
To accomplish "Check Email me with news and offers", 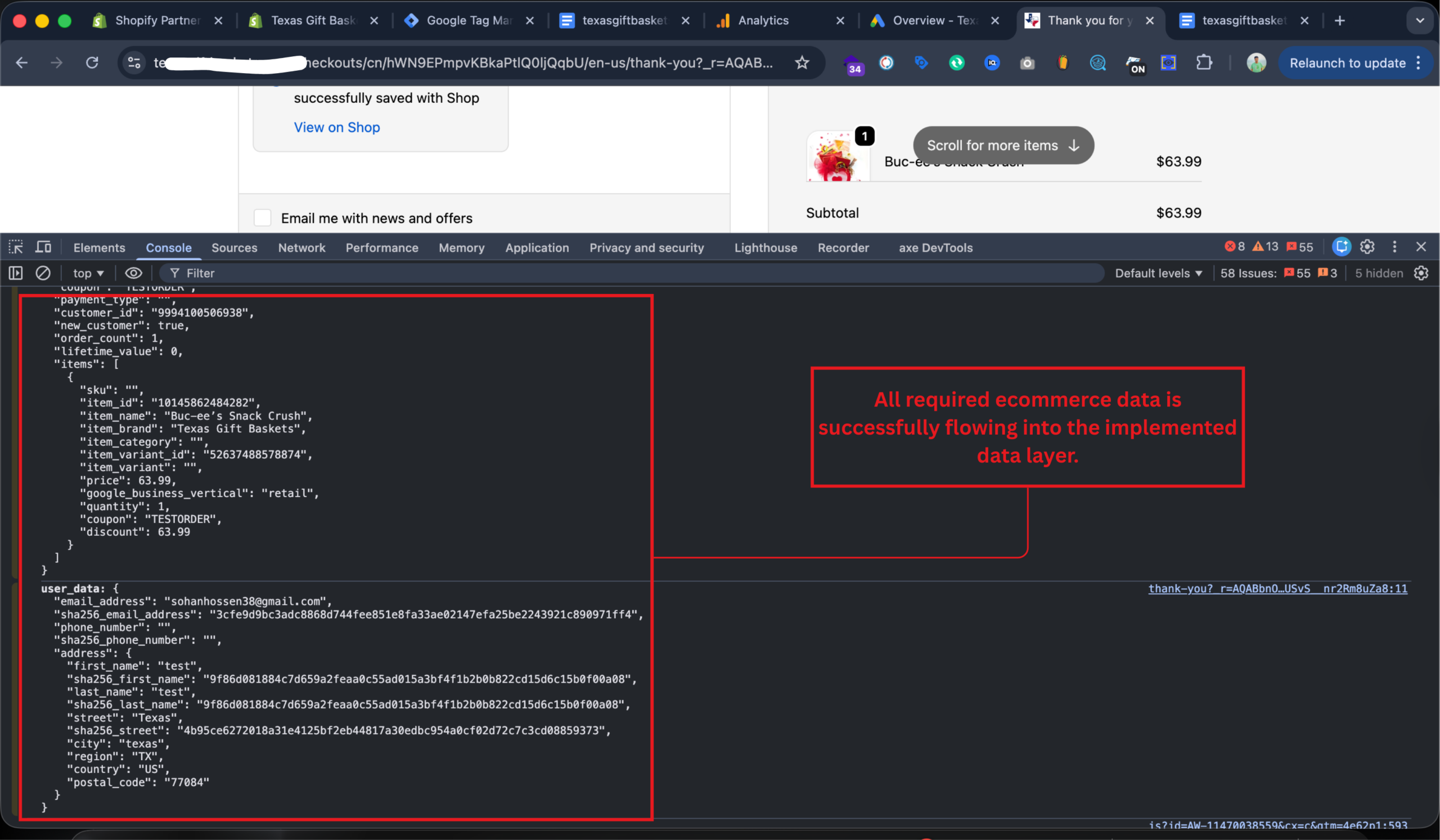I will [262, 218].
